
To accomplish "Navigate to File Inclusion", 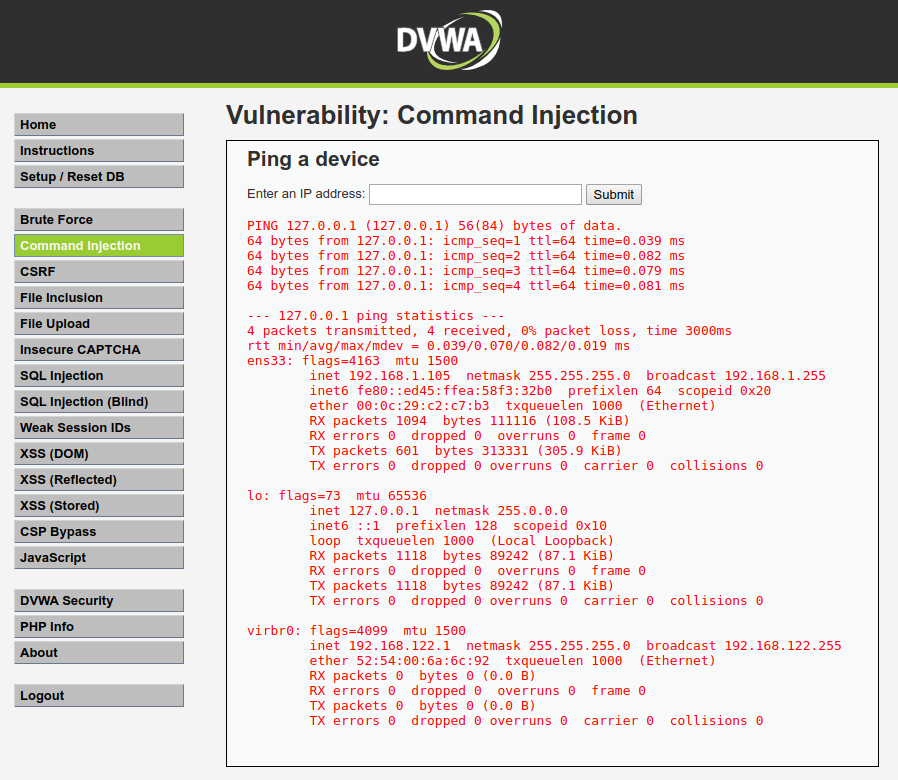I will [99, 298].
